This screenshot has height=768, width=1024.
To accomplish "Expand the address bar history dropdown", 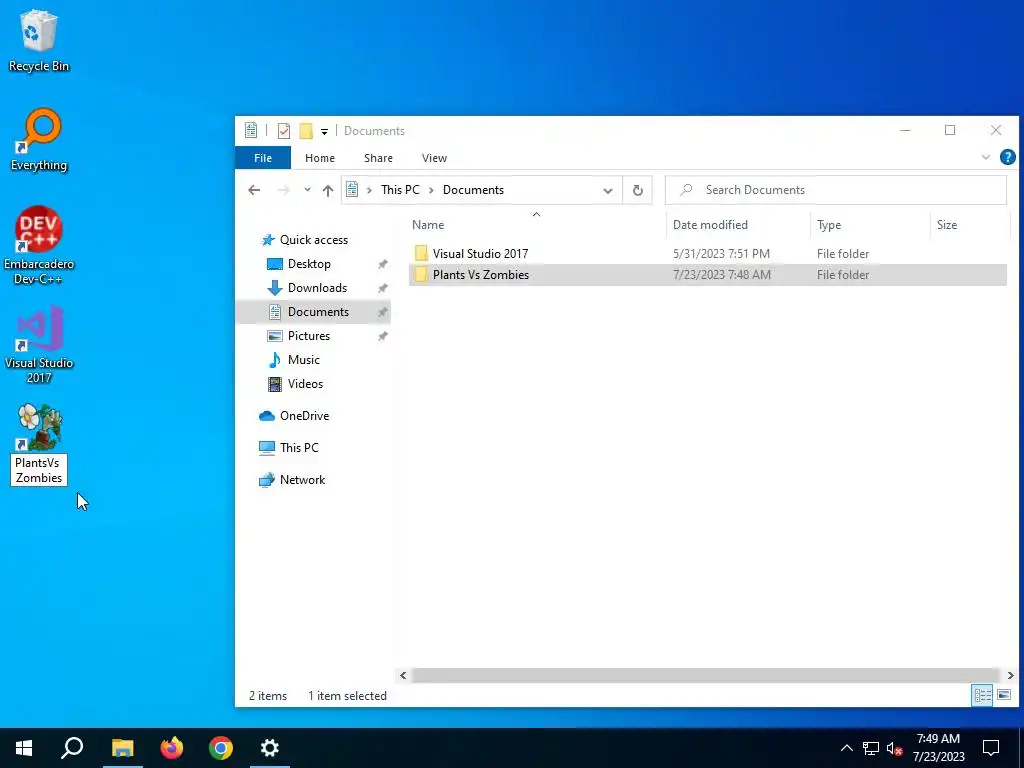I will click(608, 191).
